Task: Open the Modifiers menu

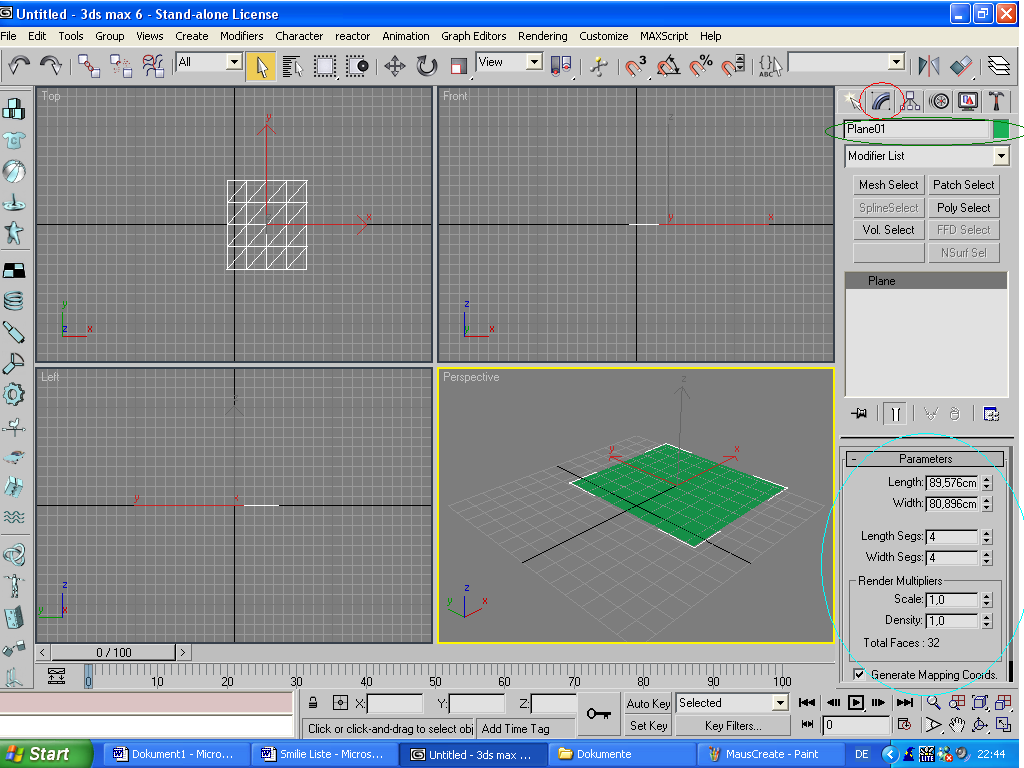Action: (241, 36)
